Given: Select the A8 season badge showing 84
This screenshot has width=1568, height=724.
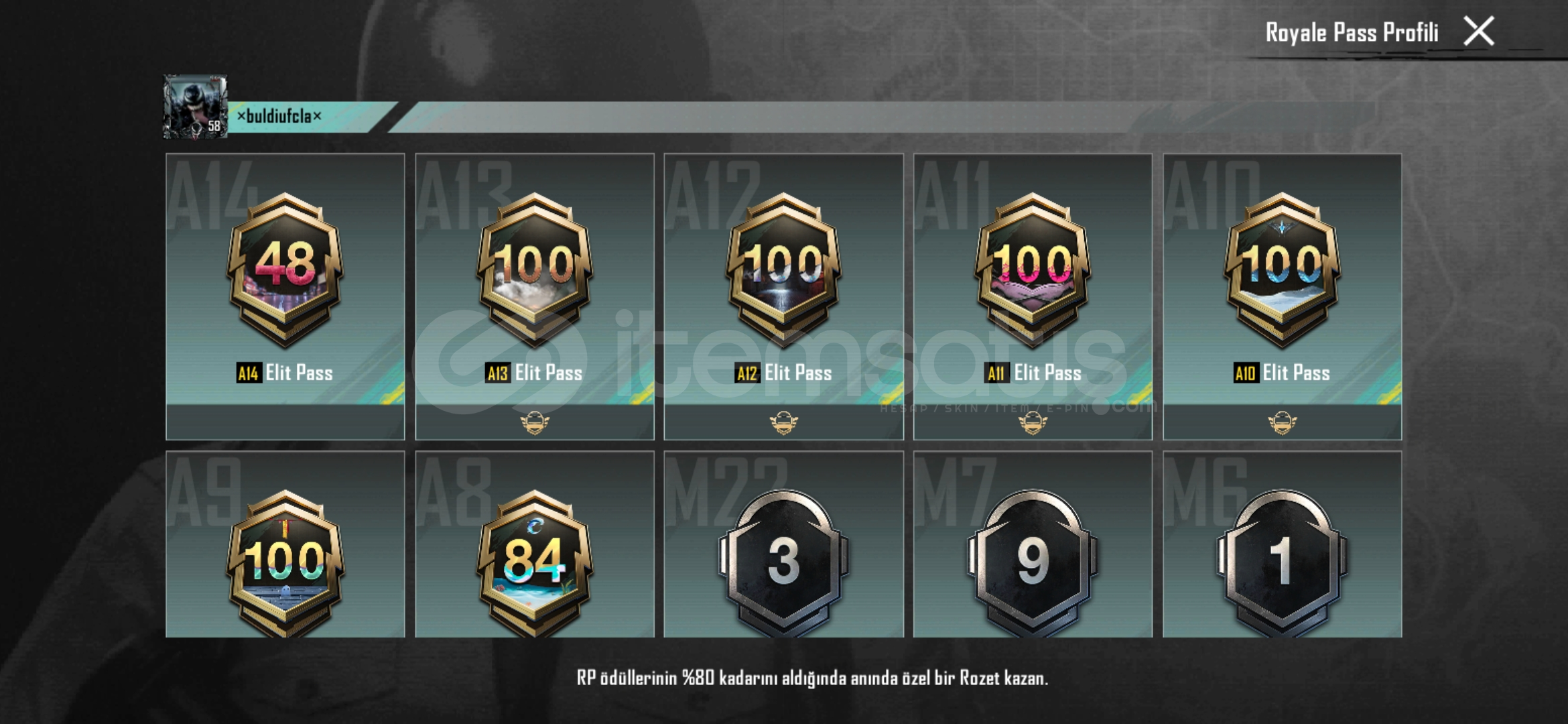Looking at the screenshot, I should pos(535,563).
